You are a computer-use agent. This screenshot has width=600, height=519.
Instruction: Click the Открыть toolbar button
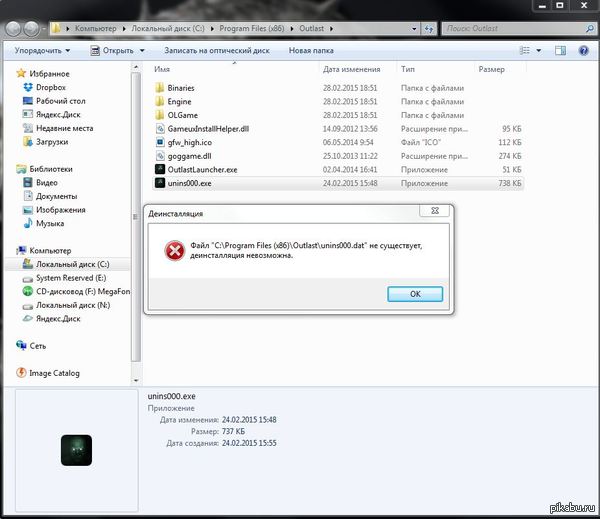[112, 51]
